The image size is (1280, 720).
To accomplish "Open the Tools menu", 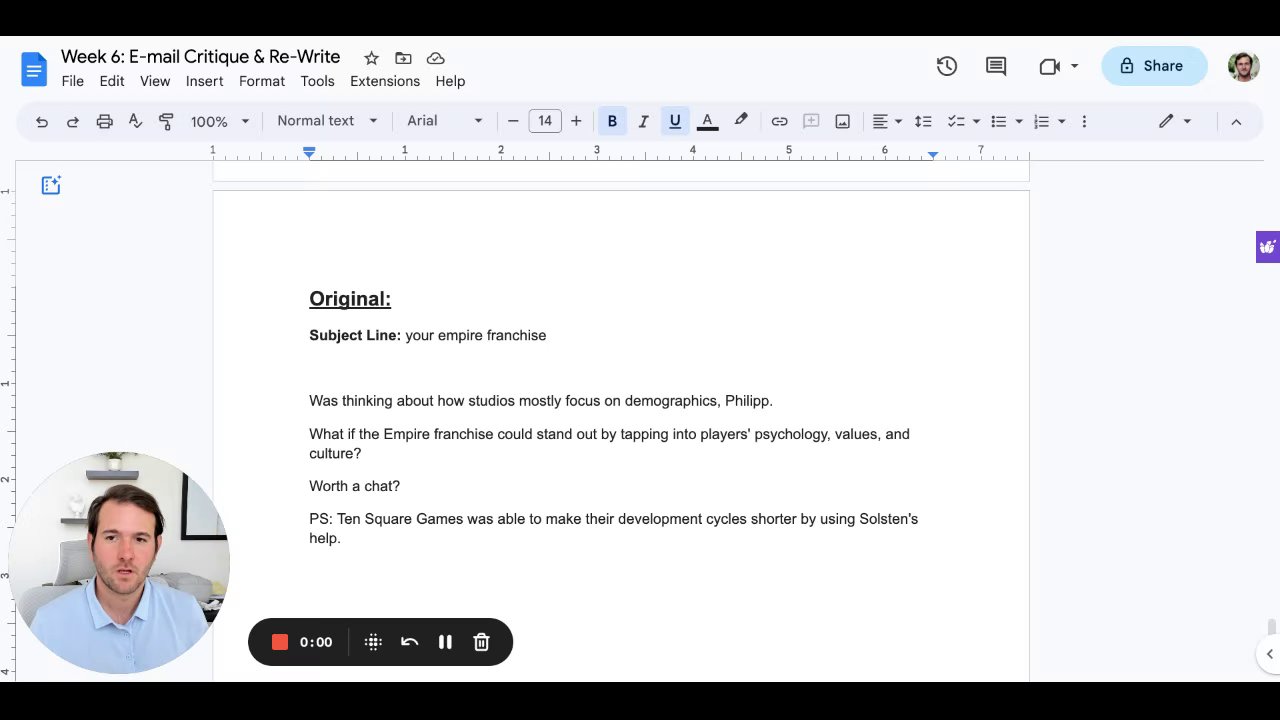I will (x=317, y=81).
